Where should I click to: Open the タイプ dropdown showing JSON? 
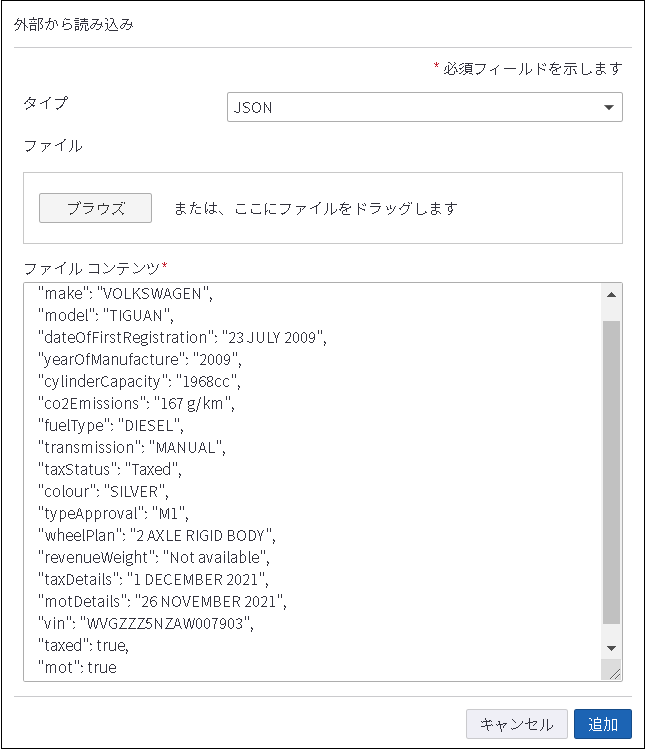[x=425, y=107]
